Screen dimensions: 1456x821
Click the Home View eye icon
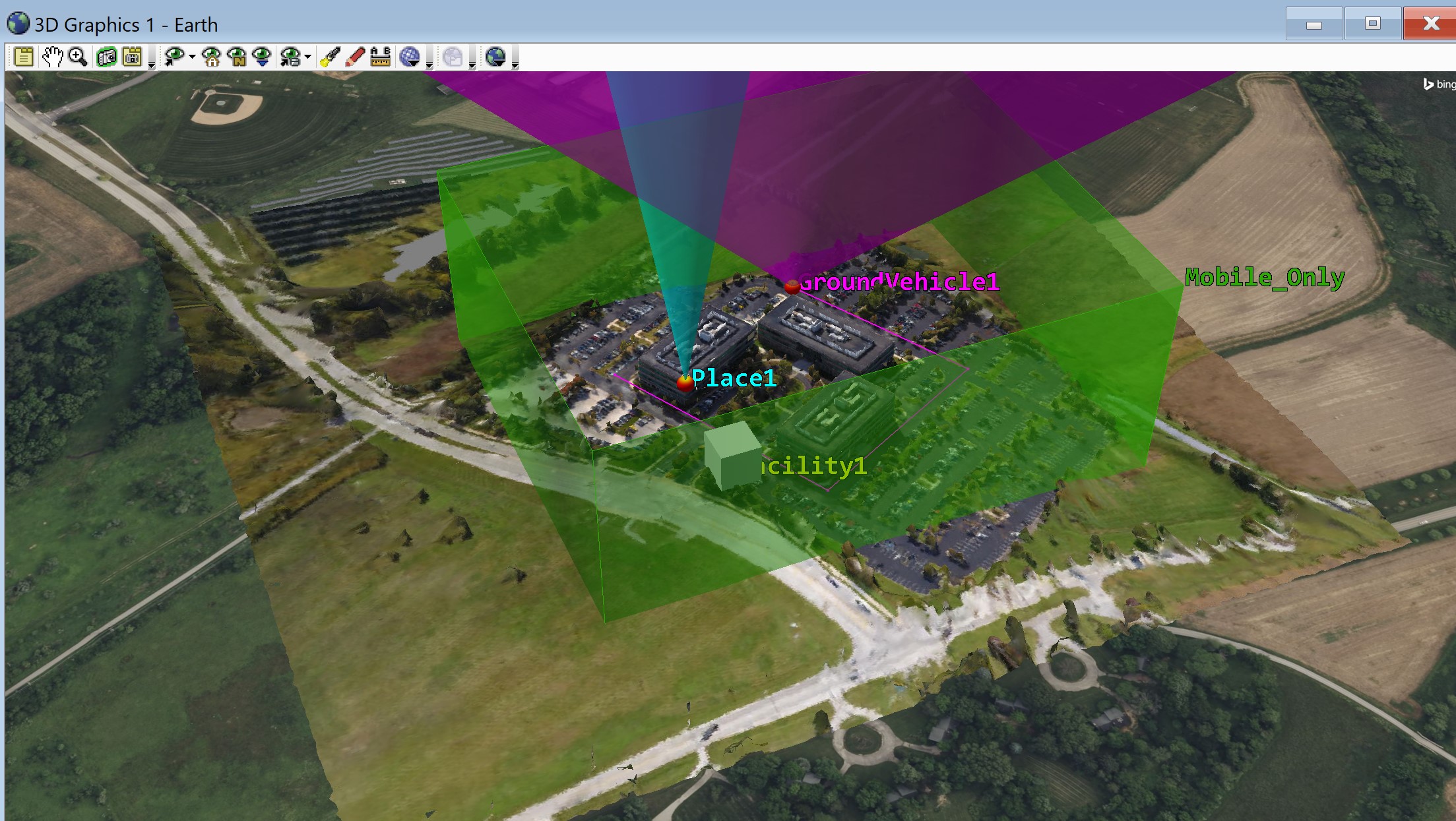(x=212, y=57)
